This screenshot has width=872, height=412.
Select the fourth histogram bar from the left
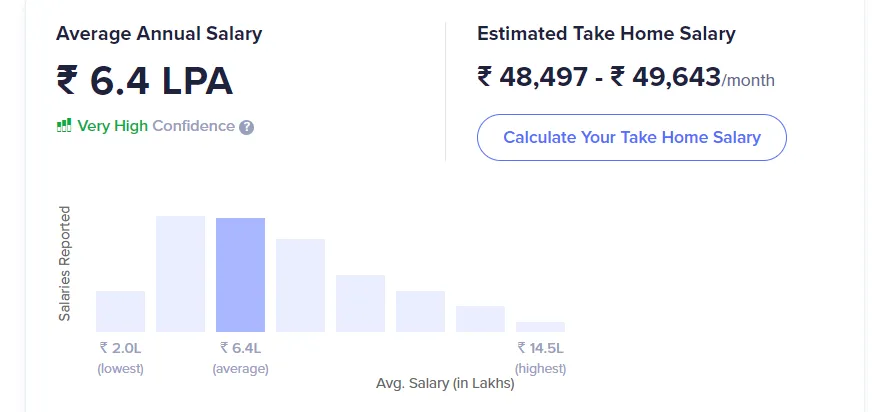pyautogui.click(x=300, y=285)
